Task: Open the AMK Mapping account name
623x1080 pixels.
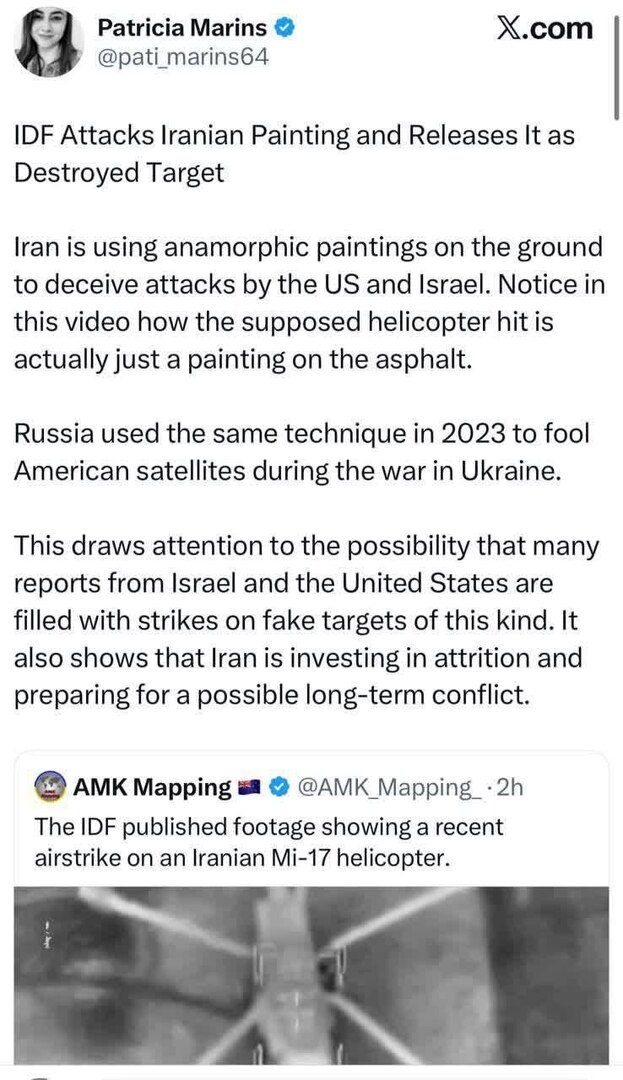Action: tap(151, 787)
